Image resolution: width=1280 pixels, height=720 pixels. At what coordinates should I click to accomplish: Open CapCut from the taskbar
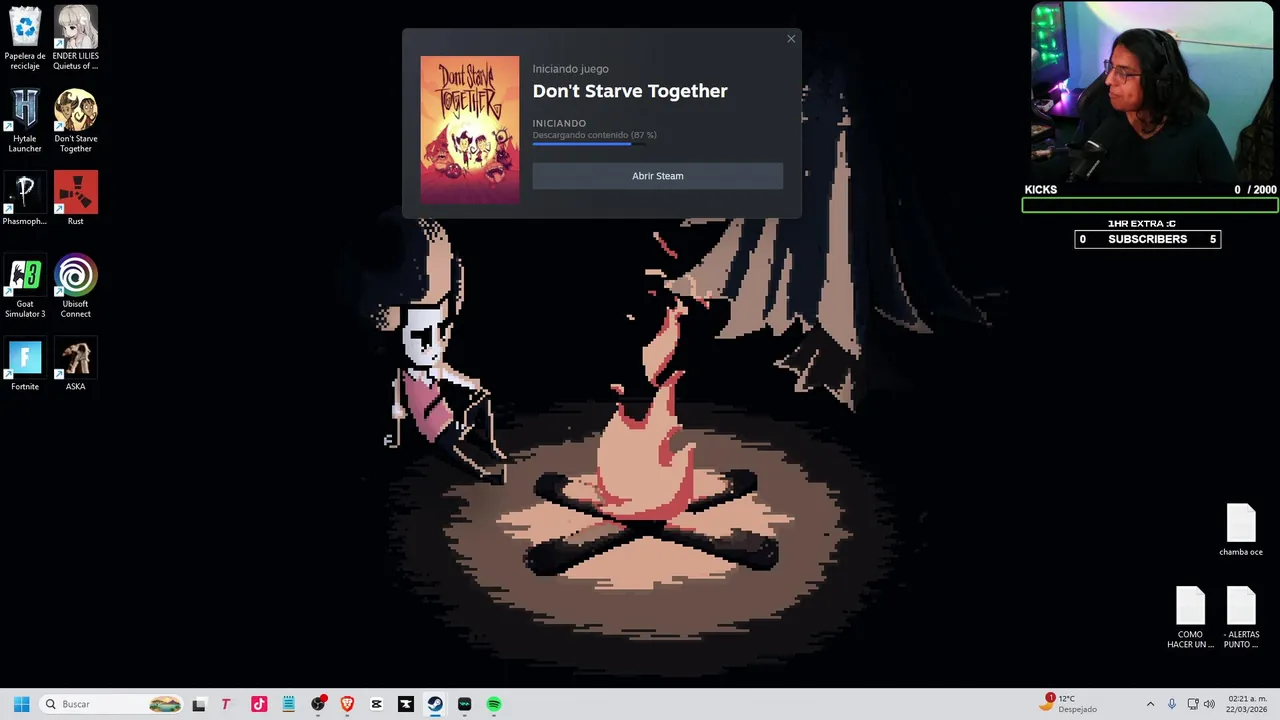click(x=376, y=704)
